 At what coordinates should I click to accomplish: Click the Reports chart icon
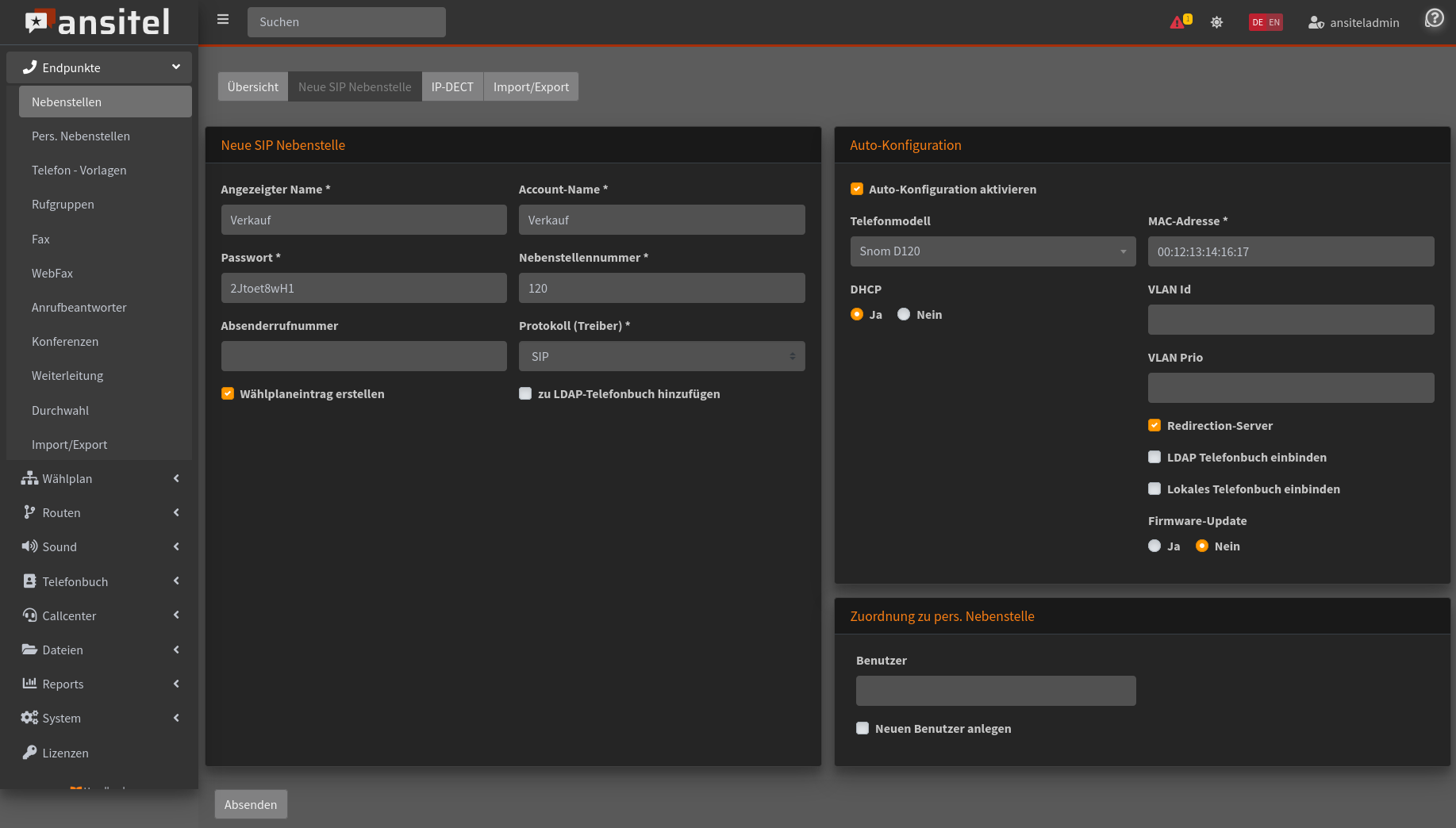coord(29,684)
